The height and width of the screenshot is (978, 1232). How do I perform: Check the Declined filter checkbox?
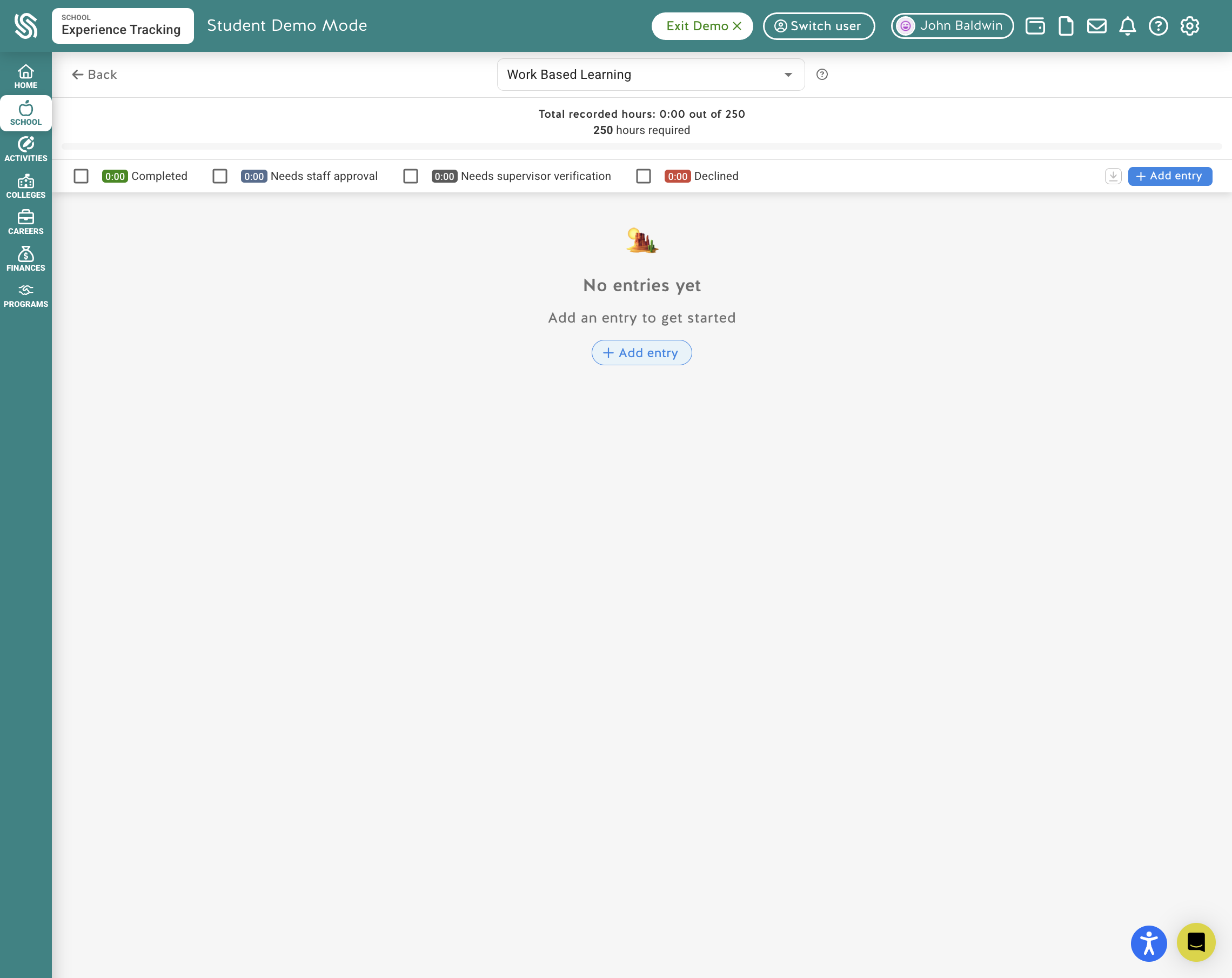pyautogui.click(x=644, y=176)
